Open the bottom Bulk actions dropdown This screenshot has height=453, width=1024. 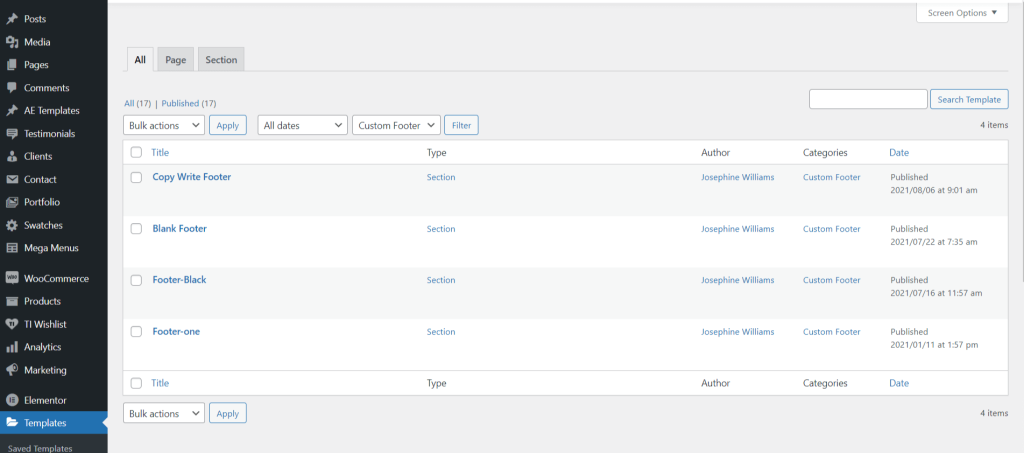(164, 413)
